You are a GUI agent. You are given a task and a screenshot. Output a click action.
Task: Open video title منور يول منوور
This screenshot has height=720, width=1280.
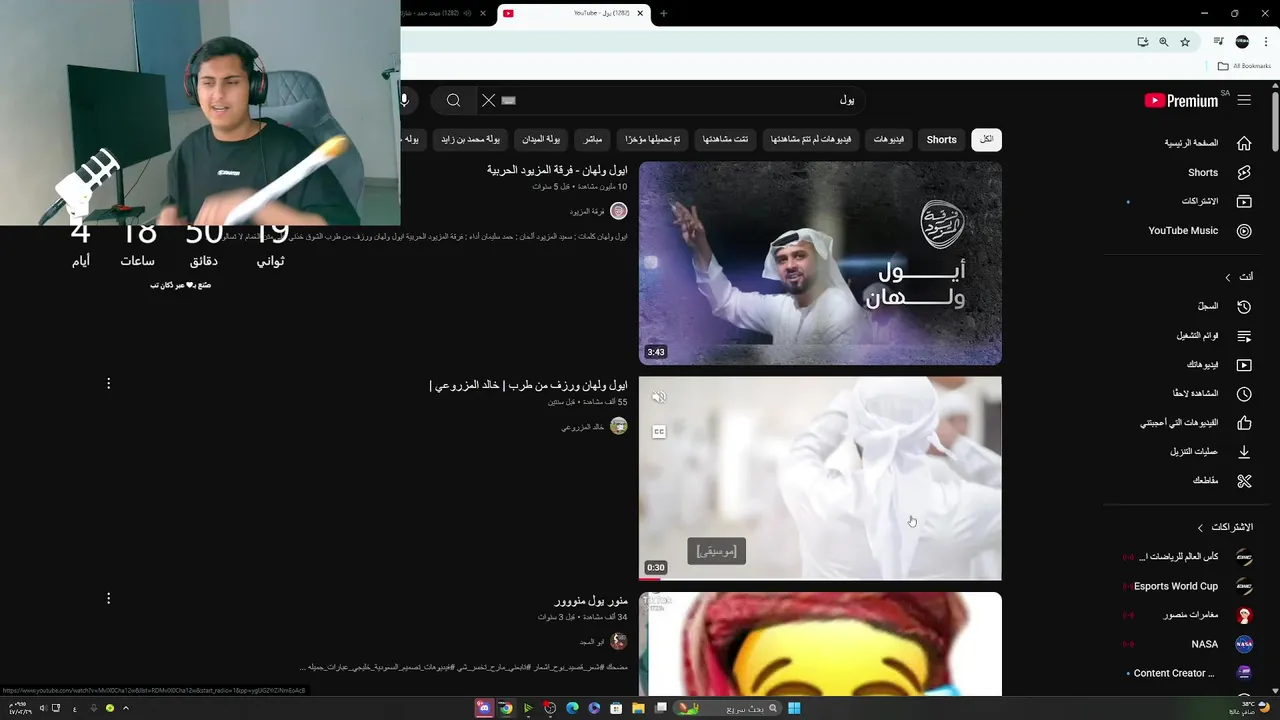(591, 600)
